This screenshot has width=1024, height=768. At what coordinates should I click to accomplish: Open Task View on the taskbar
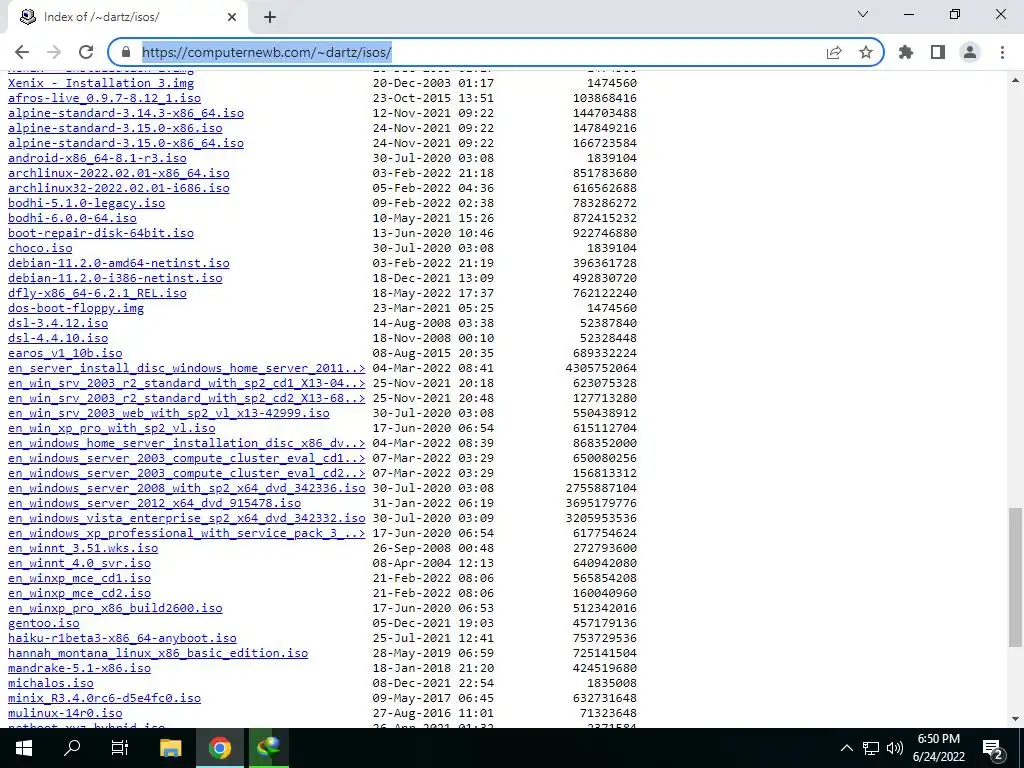(x=120, y=748)
